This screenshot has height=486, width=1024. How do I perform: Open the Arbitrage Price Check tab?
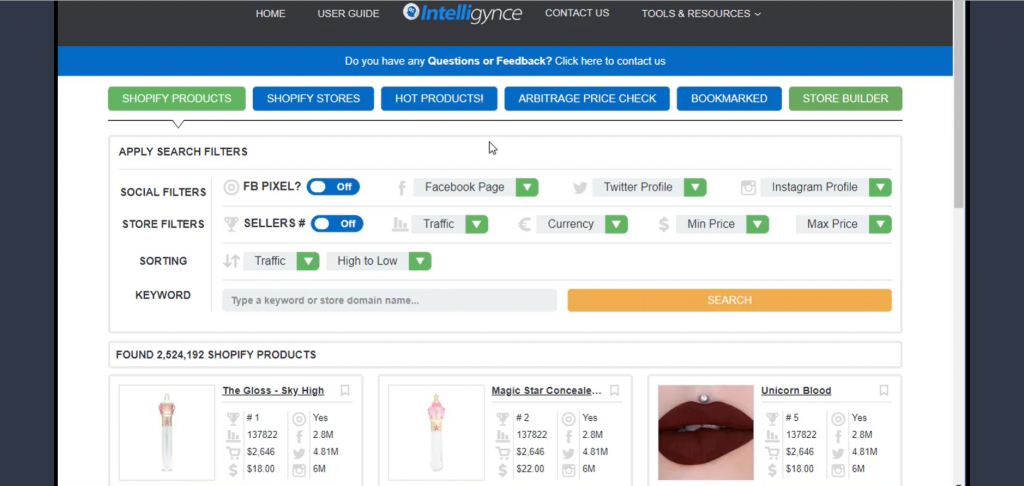(x=587, y=99)
